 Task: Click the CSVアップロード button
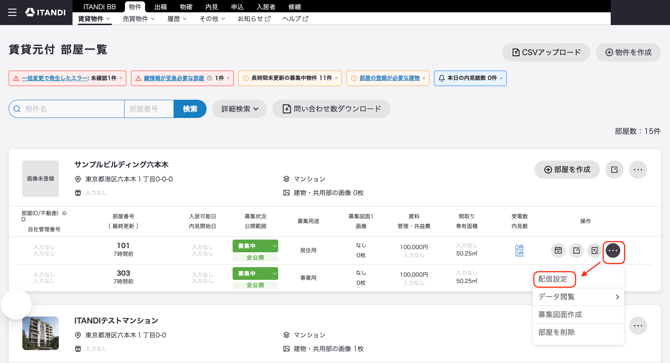coord(546,53)
